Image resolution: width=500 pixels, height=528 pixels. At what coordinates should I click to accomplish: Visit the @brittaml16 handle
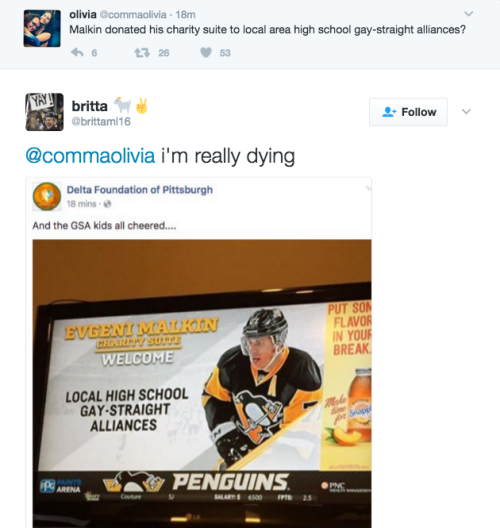coord(101,122)
